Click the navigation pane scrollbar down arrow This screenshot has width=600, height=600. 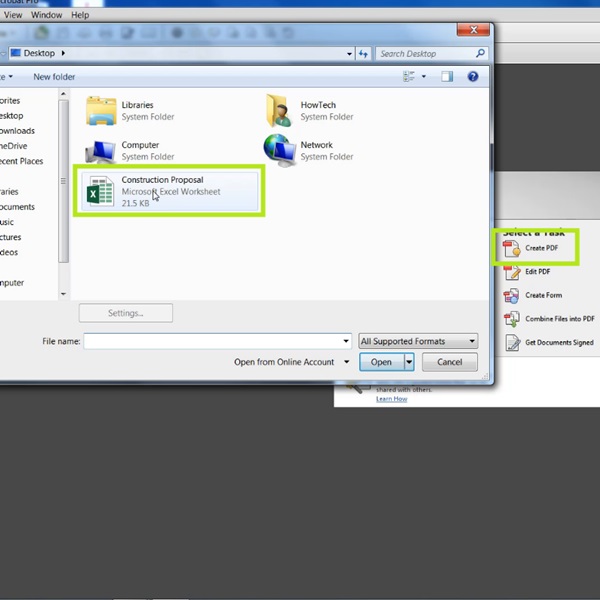[64, 294]
